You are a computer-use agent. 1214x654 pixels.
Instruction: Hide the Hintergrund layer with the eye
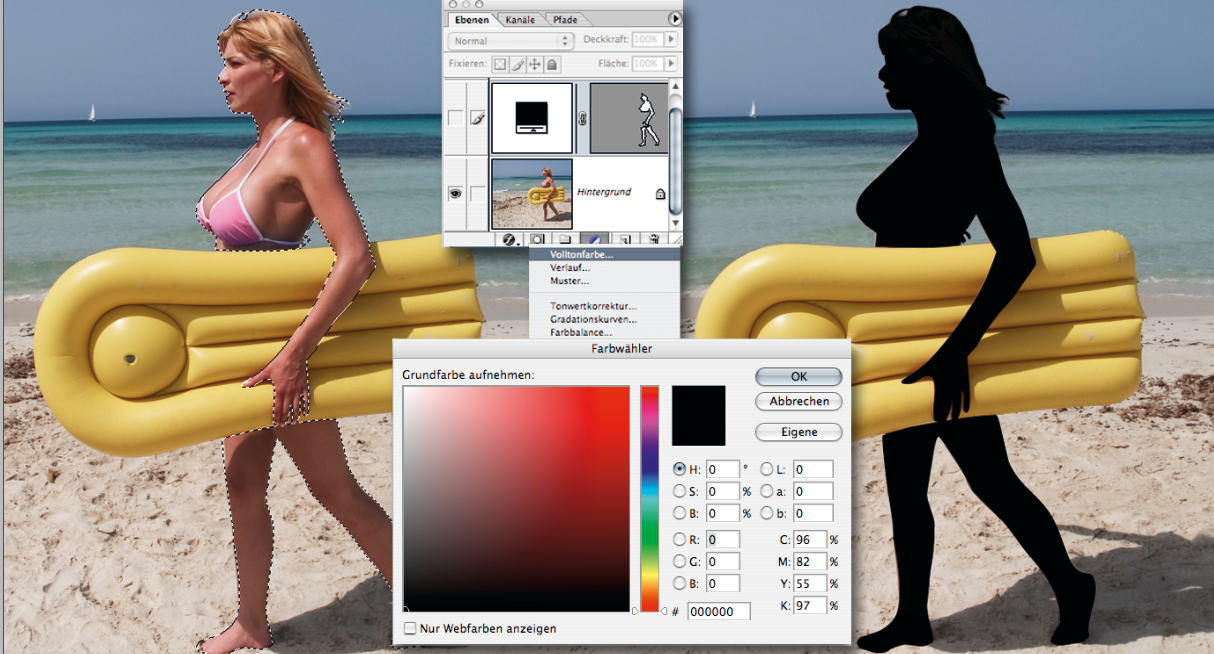(456, 193)
